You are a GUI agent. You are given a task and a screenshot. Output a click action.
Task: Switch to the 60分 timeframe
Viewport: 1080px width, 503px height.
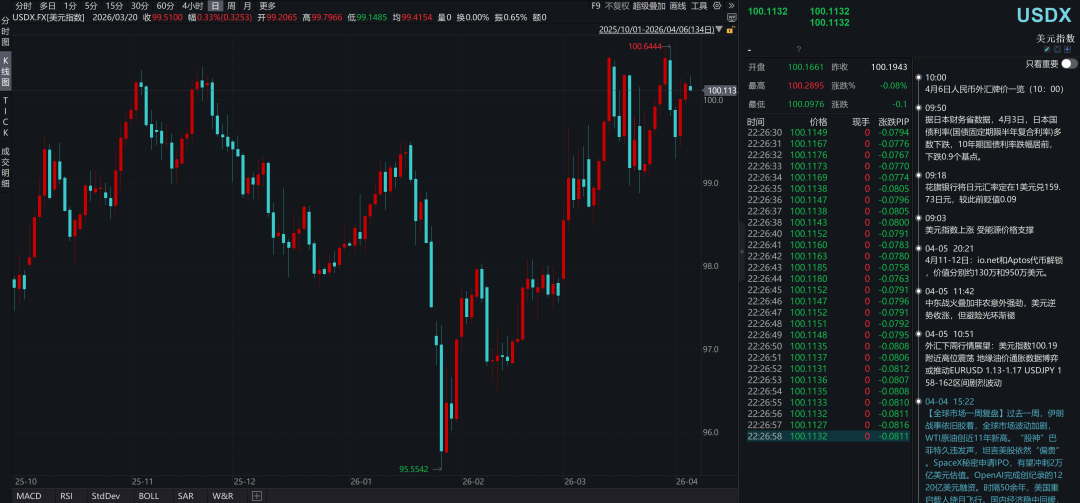point(166,6)
